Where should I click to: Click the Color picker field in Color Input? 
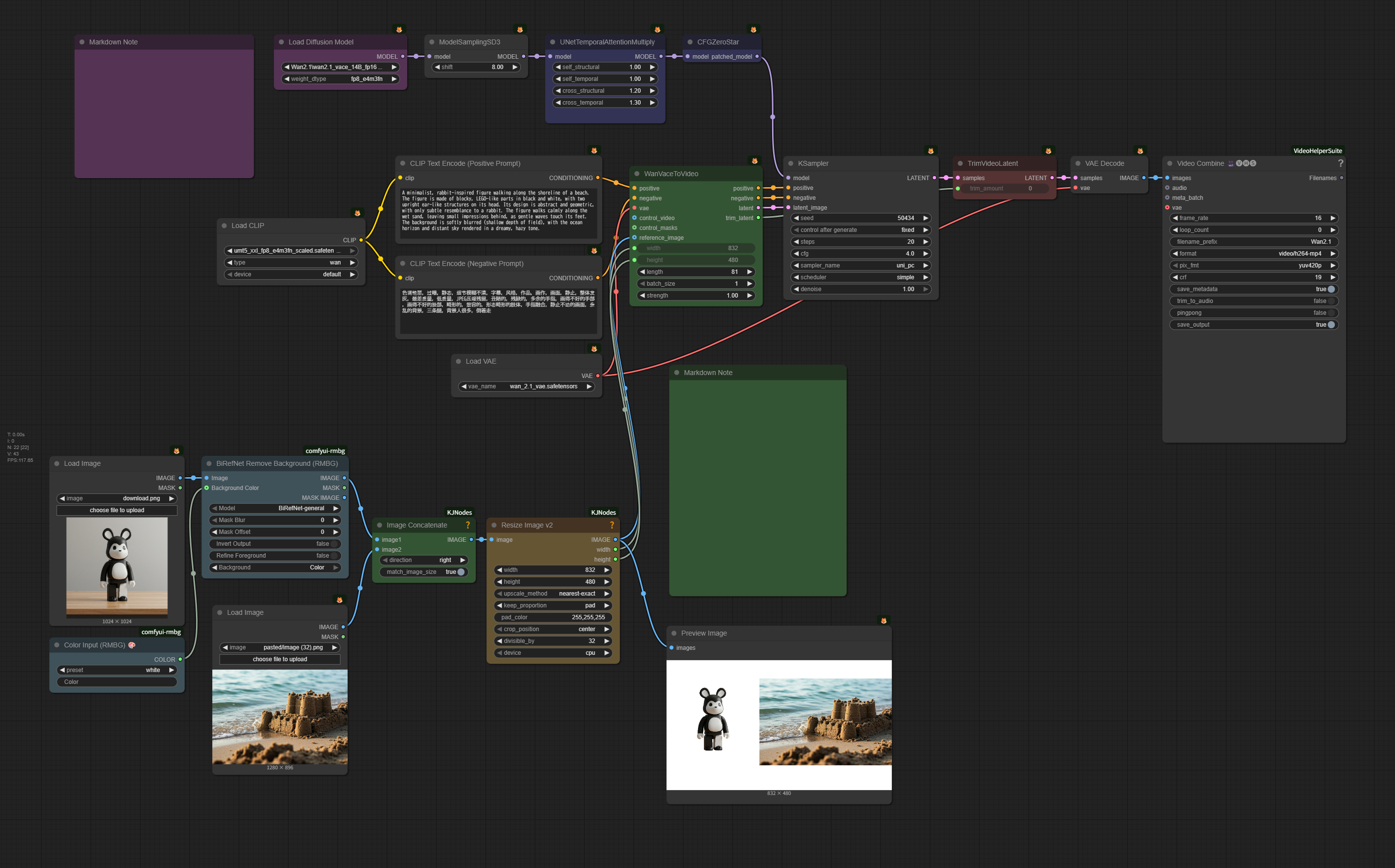pyautogui.click(x=117, y=682)
